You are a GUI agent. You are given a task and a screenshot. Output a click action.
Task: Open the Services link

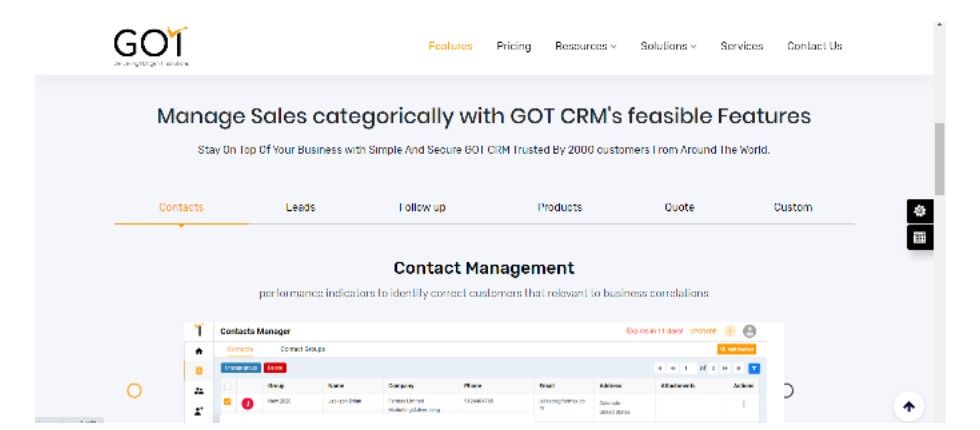point(741,46)
